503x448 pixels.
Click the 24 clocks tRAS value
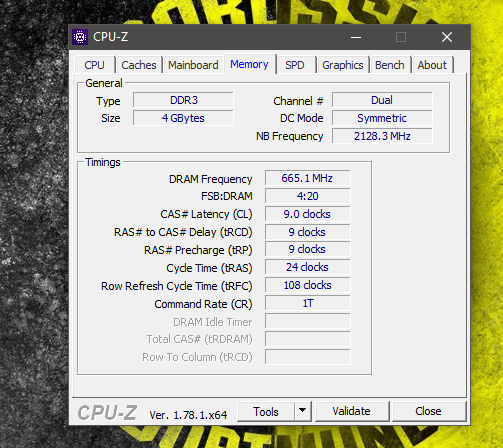point(307,267)
